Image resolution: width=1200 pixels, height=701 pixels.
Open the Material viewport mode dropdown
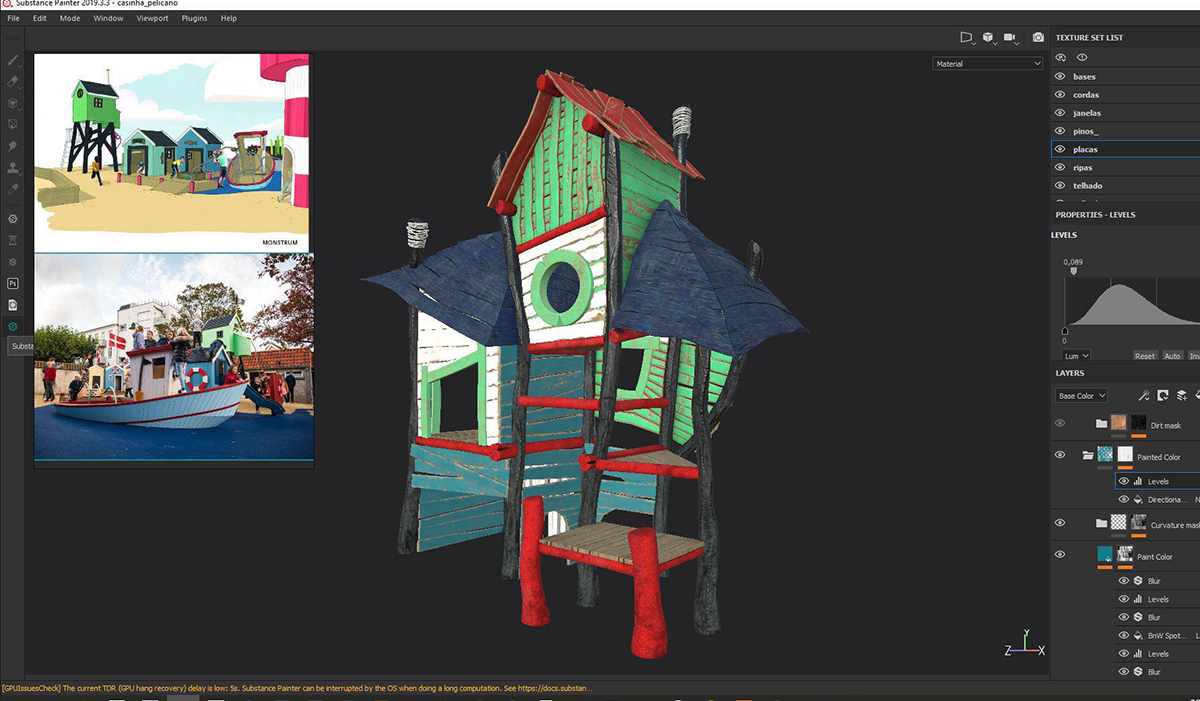(987, 64)
